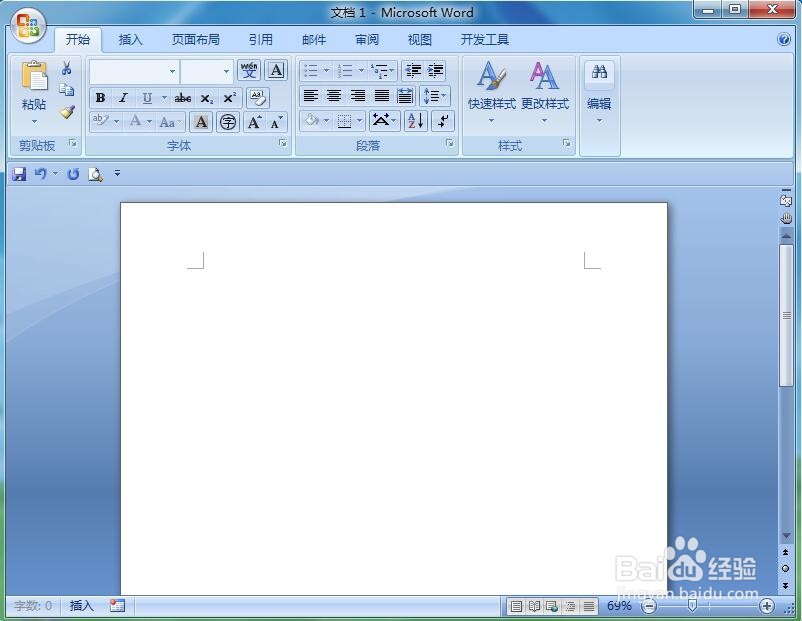The width and height of the screenshot is (802, 621).
Task: Click the 更改样式 button
Action: (x=545, y=92)
